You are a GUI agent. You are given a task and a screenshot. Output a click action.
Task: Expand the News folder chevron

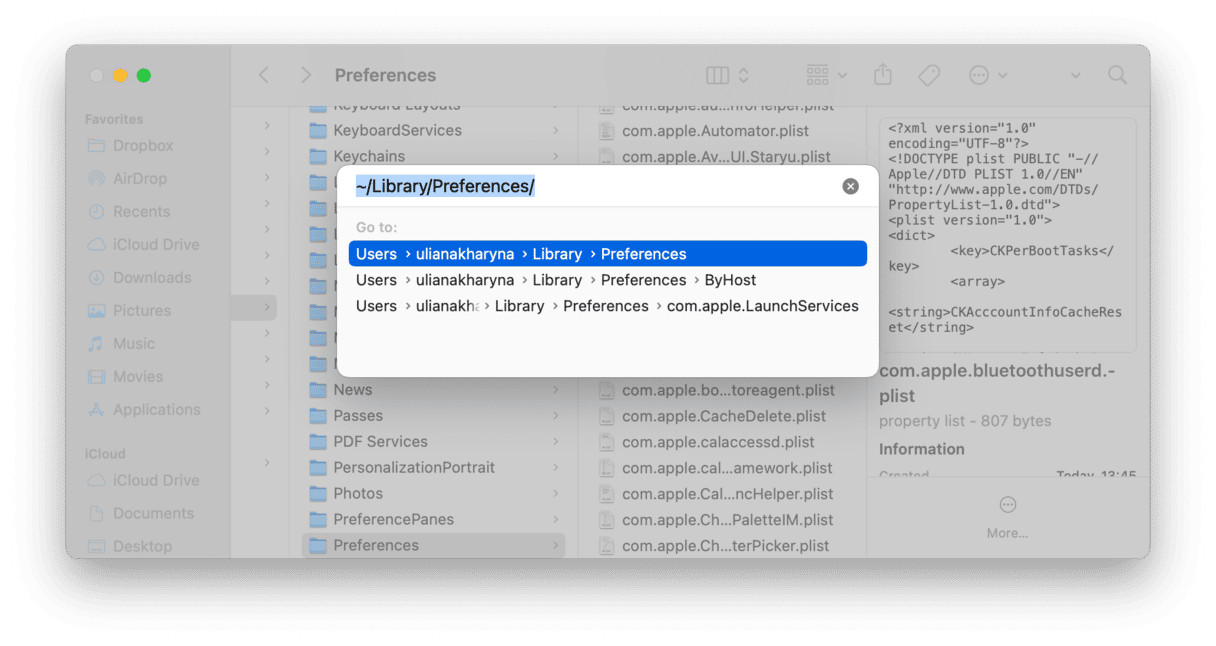[555, 390]
